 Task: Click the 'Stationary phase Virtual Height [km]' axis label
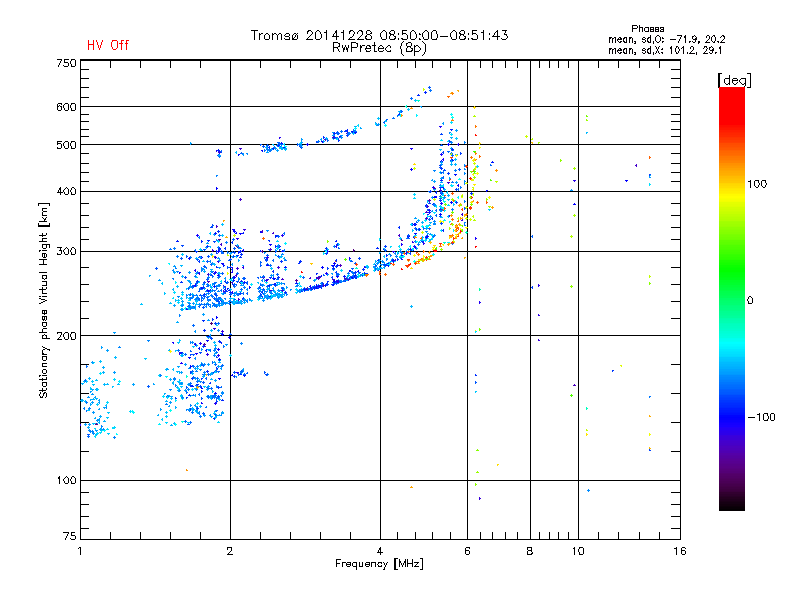[44, 300]
